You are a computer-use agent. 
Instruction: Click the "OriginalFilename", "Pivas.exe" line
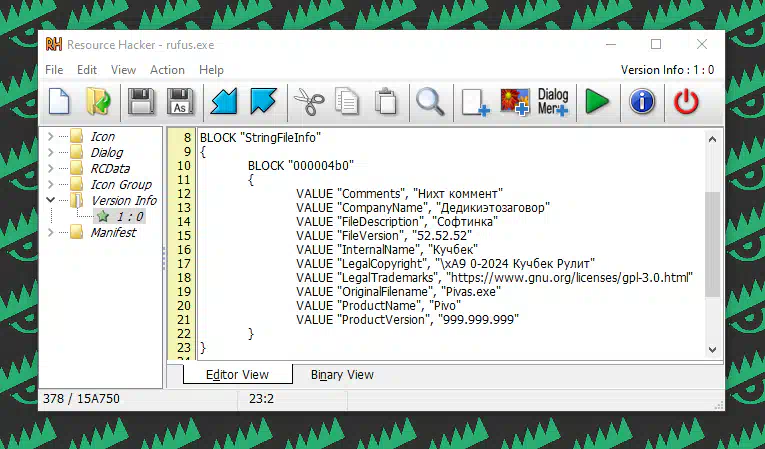click(398, 291)
